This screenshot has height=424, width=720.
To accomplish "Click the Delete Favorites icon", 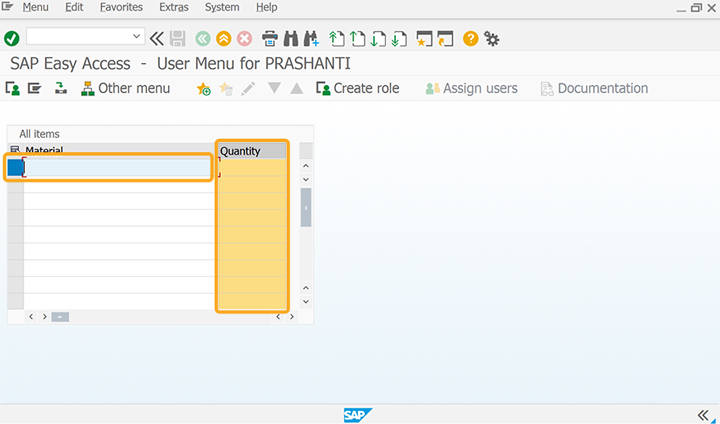I will click(x=226, y=88).
